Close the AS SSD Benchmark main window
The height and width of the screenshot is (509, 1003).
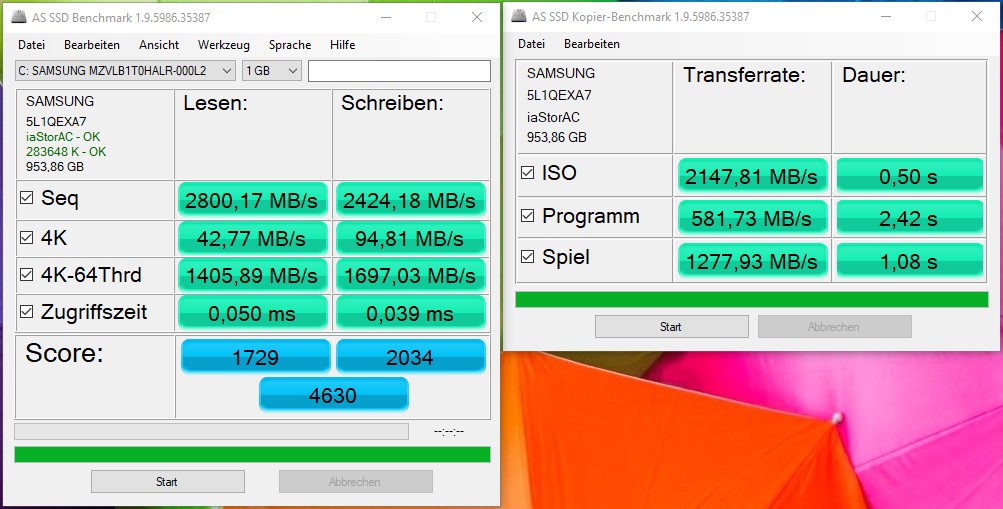[477, 17]
